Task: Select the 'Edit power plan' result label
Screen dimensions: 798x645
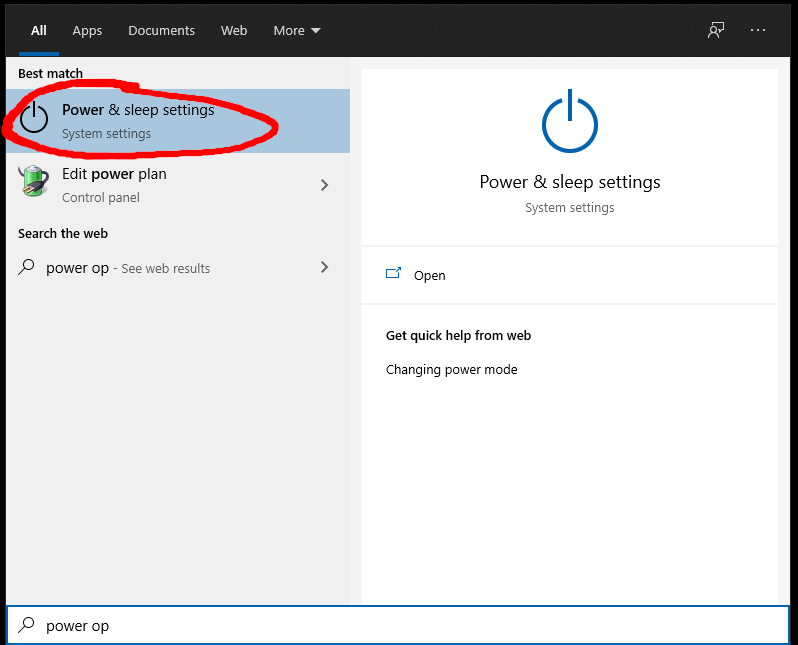Action: (x=114, y=174)
